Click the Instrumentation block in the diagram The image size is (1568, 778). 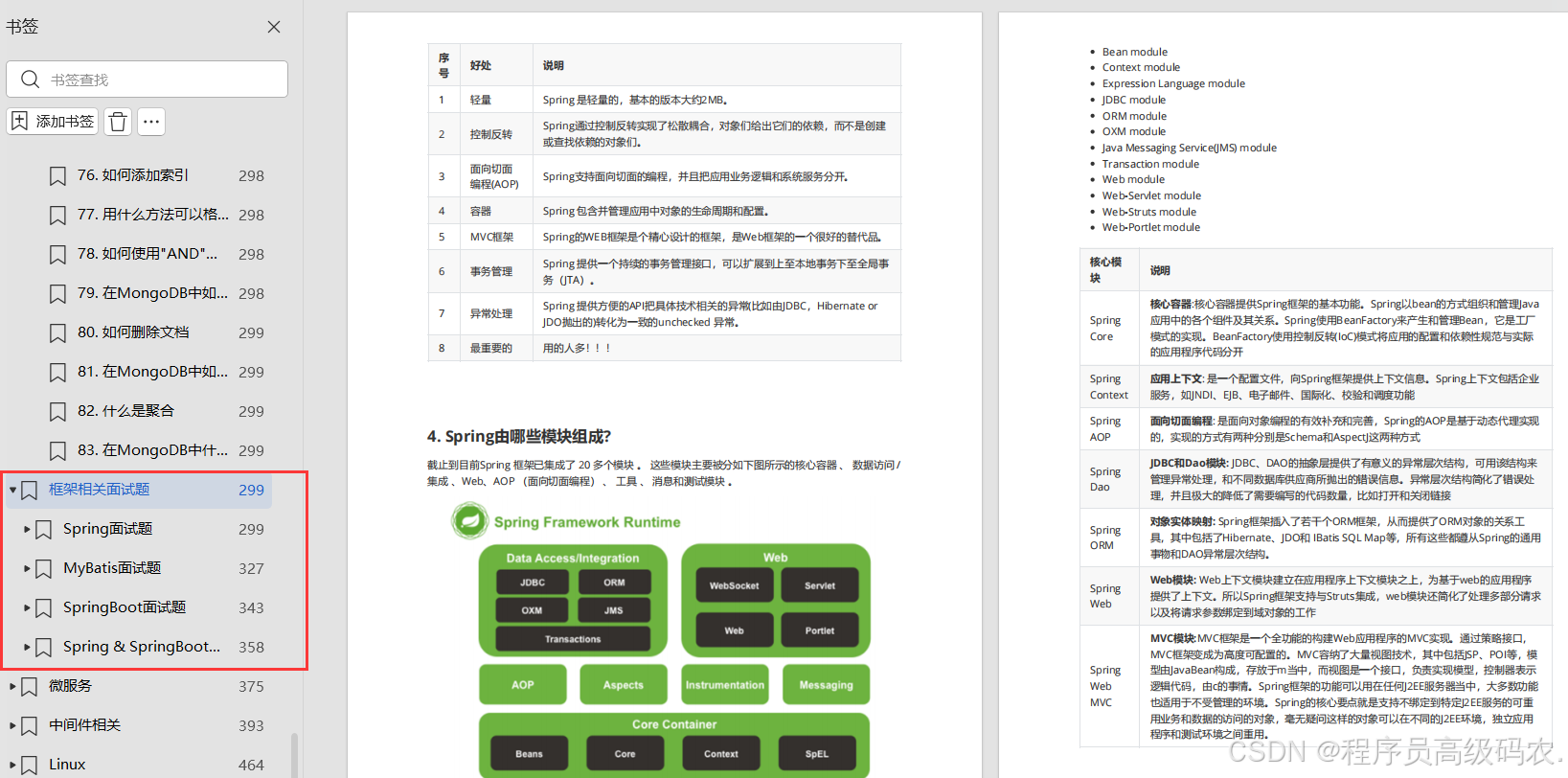725,685
